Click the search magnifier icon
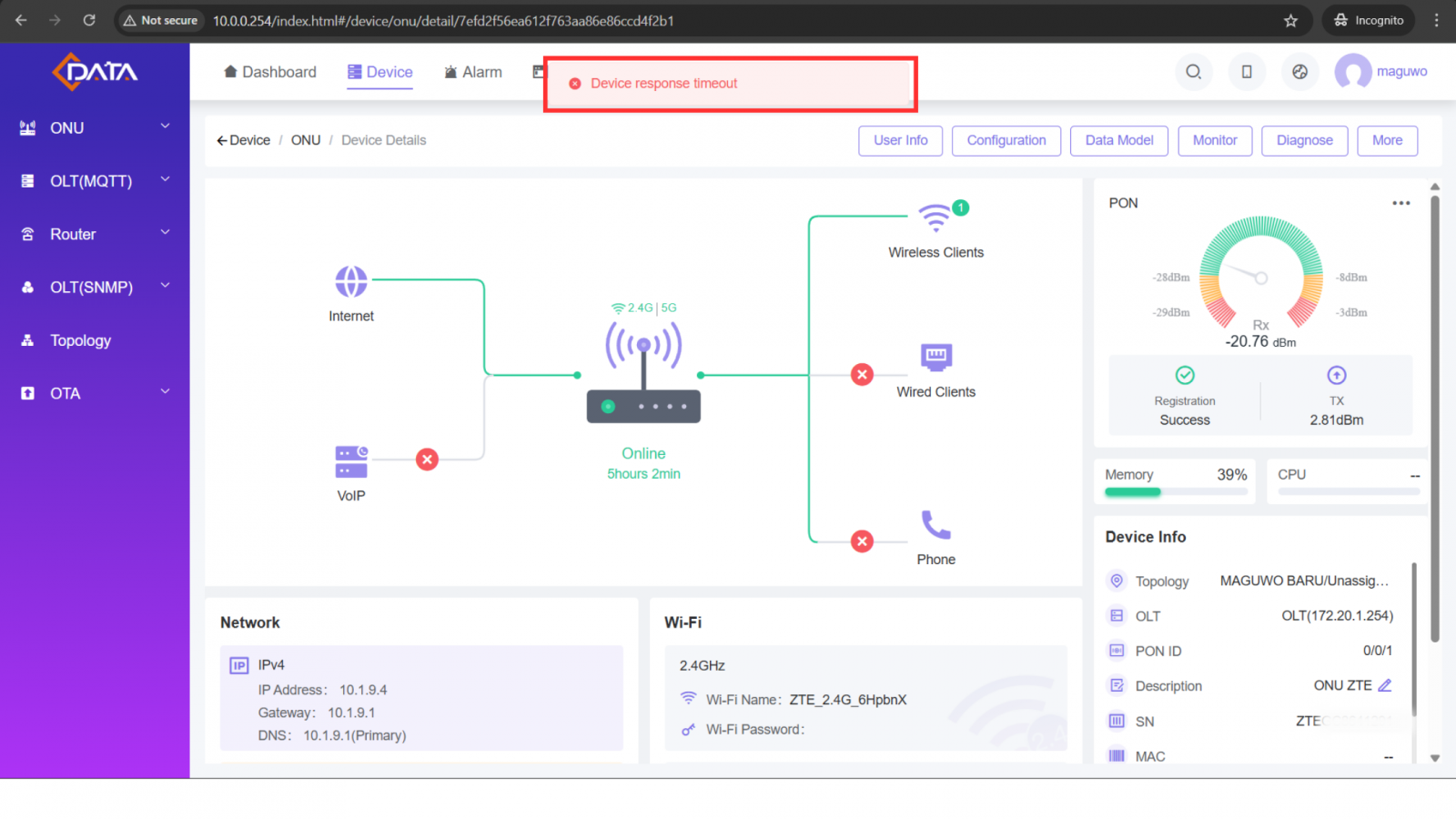The image size is (1456, 819). [x=1193, y=71]
